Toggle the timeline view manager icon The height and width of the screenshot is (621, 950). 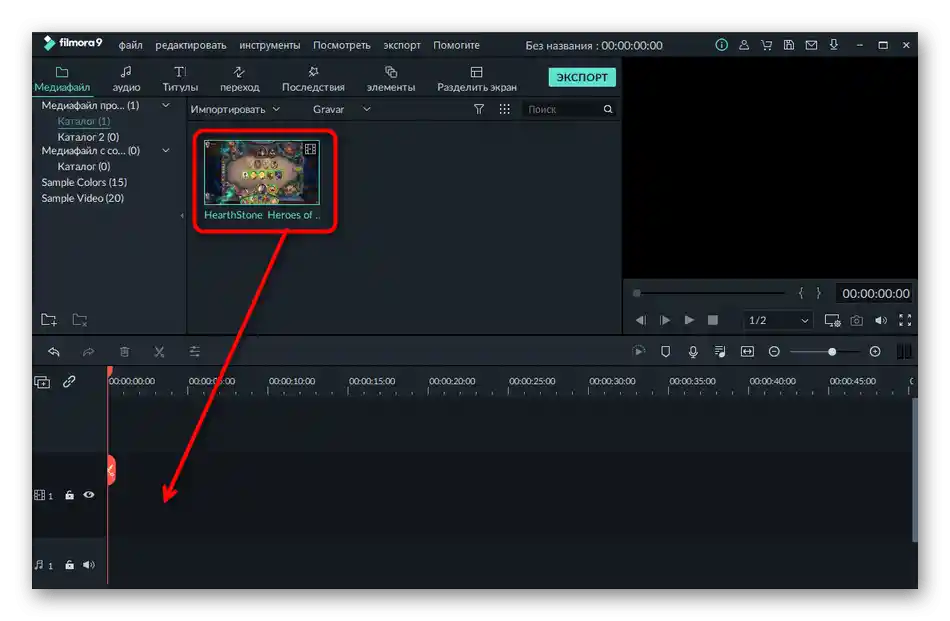(x=903, y=351)
